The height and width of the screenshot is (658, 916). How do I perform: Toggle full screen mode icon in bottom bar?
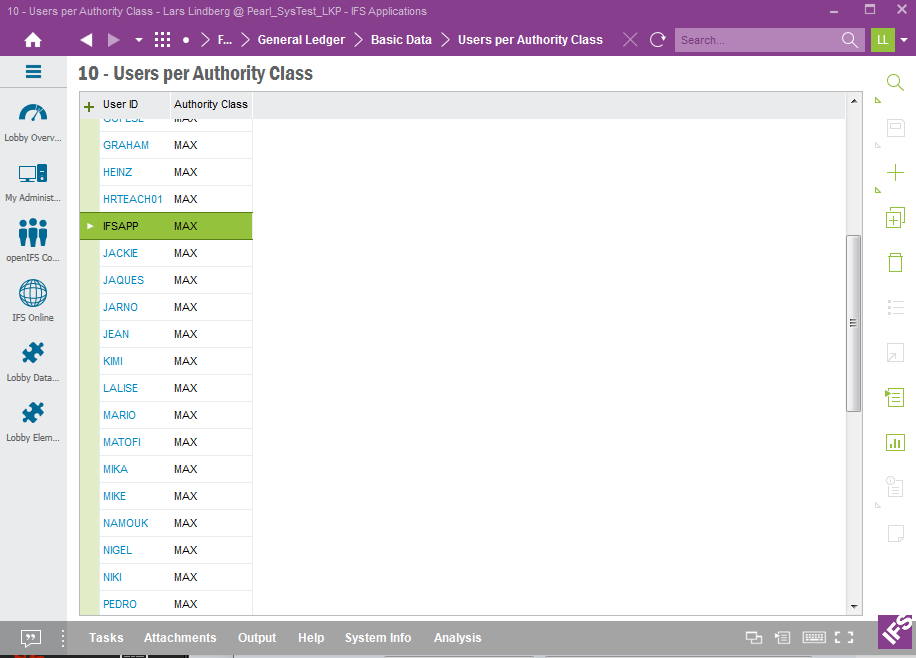tap(844, 638)
